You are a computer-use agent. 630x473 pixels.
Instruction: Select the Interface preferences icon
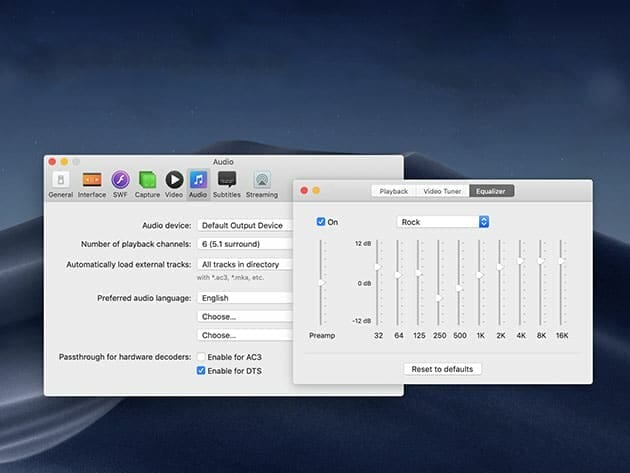(x=92, y=183)
